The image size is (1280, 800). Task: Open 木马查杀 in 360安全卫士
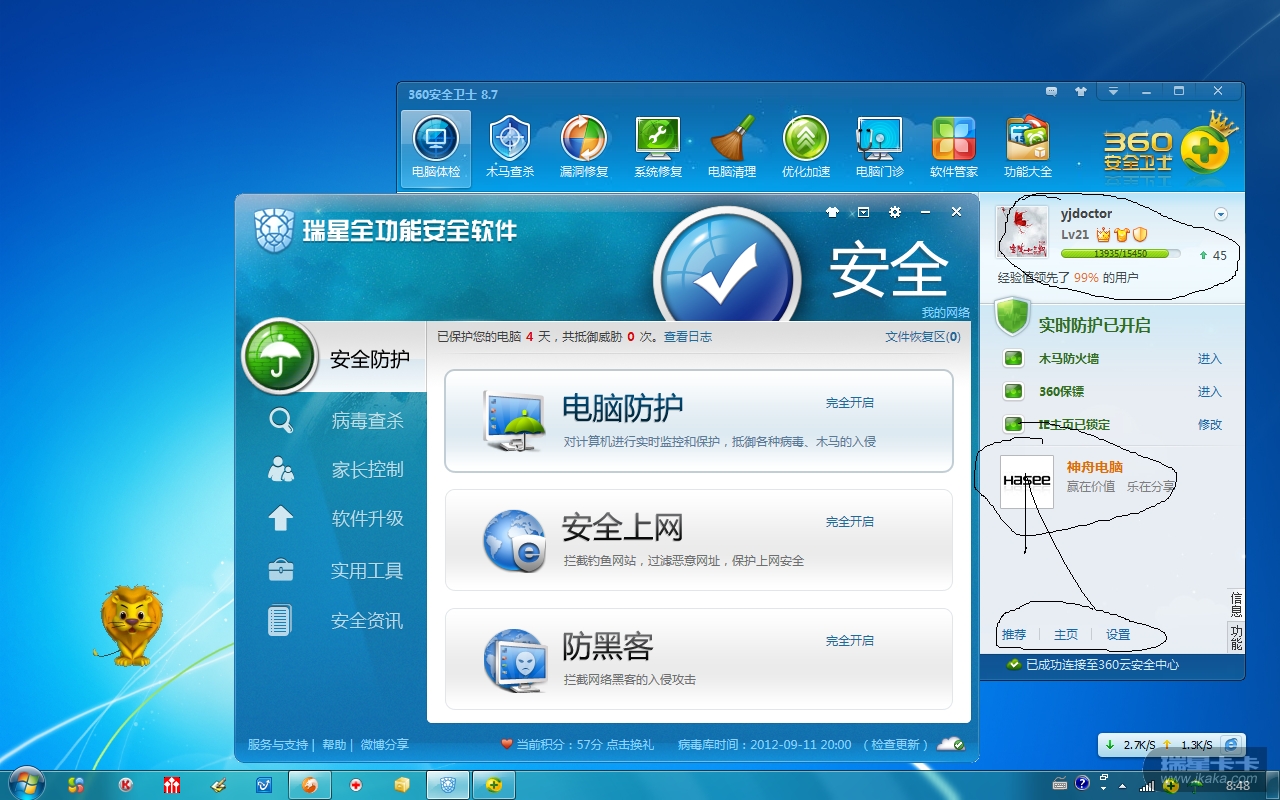[510, 148]
